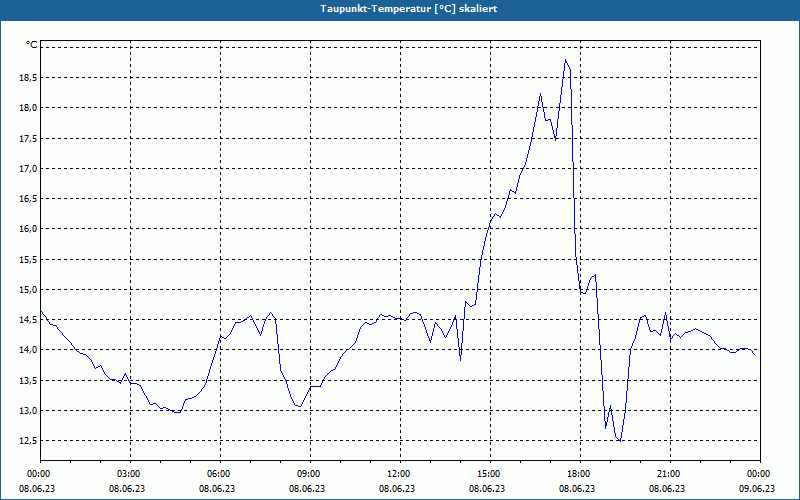This screenshot has height=500, width=800.
Task: Pick the '16,0' y-axis tick label
Action: [x=29, y=229]
